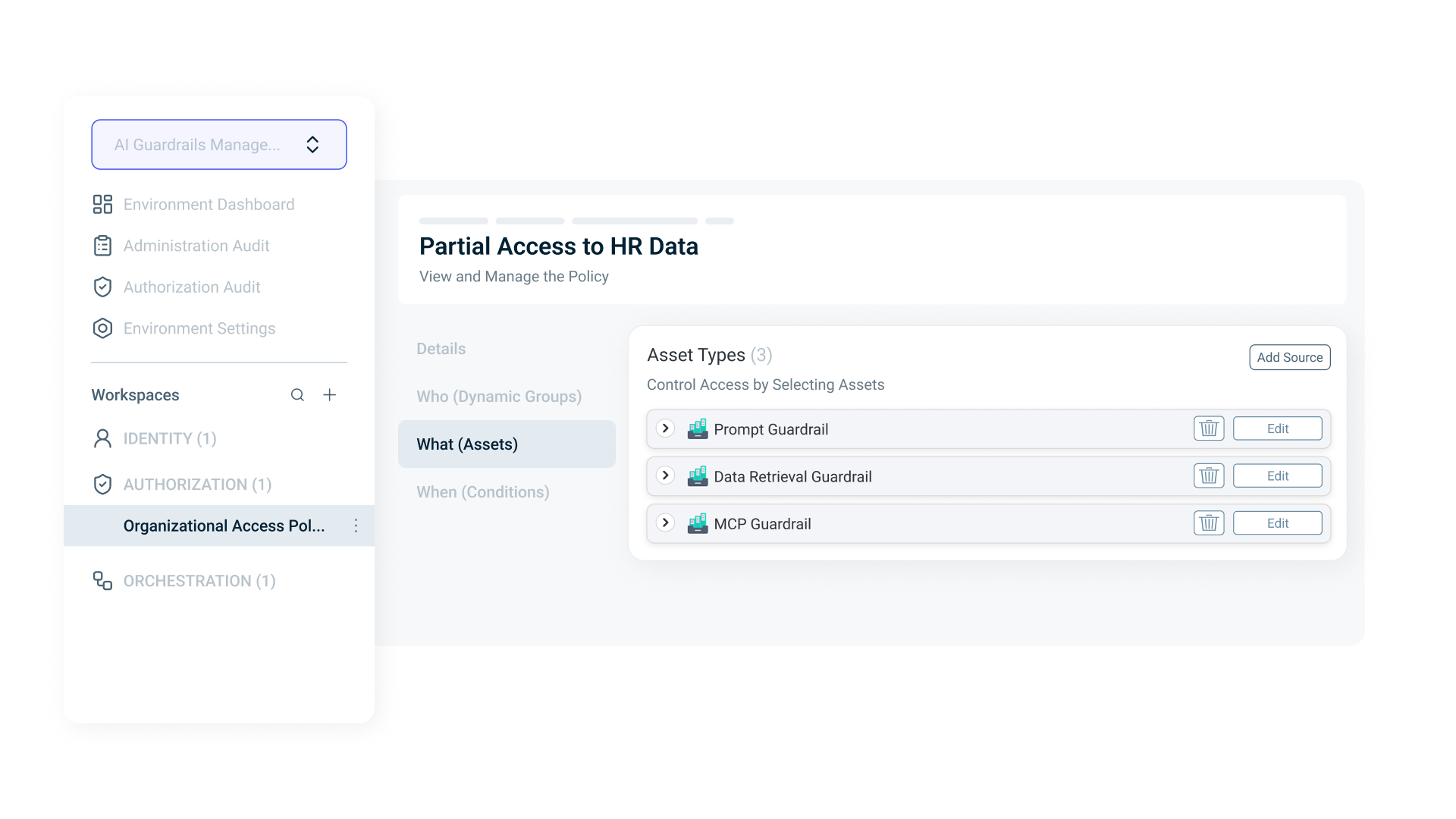Click the Authorization Audit shield icon
The height and width of the screenshot is (819, 1456).
coord(103,287)
